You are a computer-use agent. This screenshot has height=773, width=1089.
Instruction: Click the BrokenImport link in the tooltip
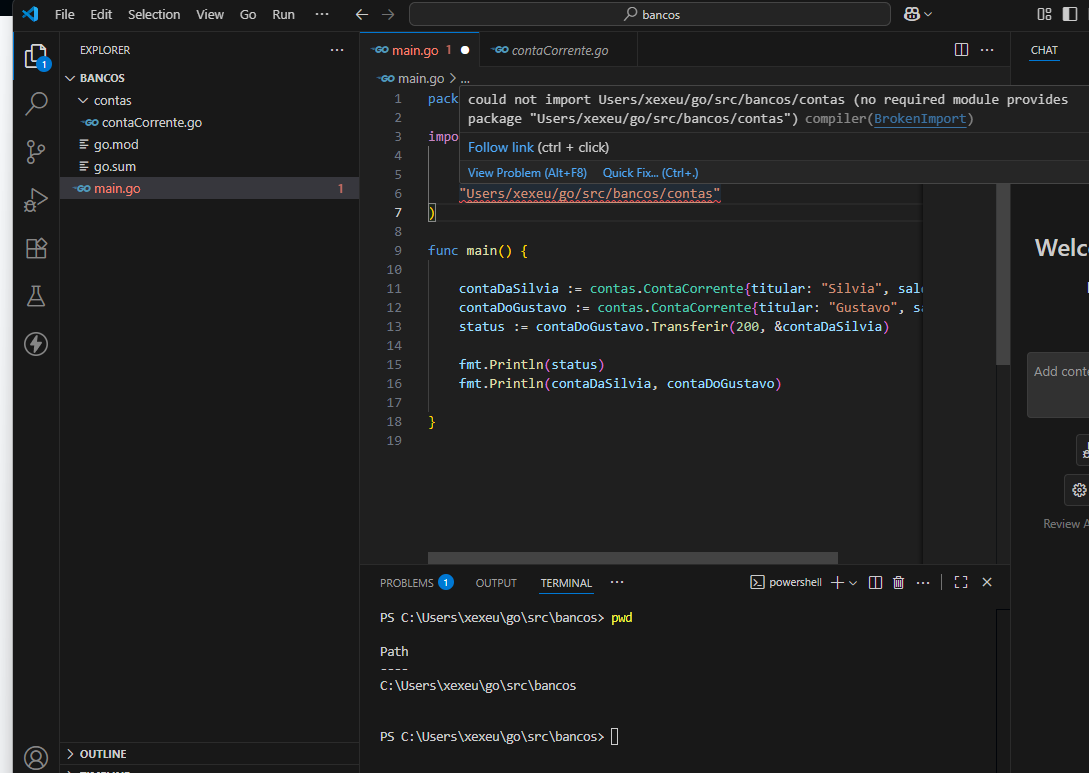coord(920,119)
